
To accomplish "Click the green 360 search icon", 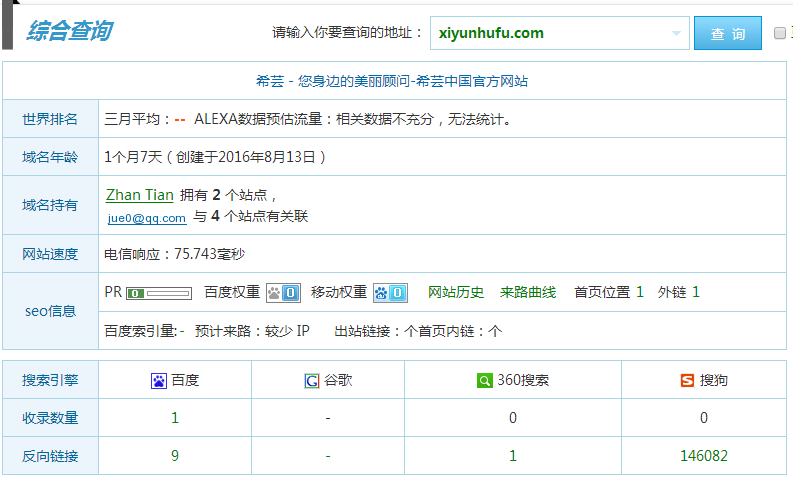I will click(484, 381).
